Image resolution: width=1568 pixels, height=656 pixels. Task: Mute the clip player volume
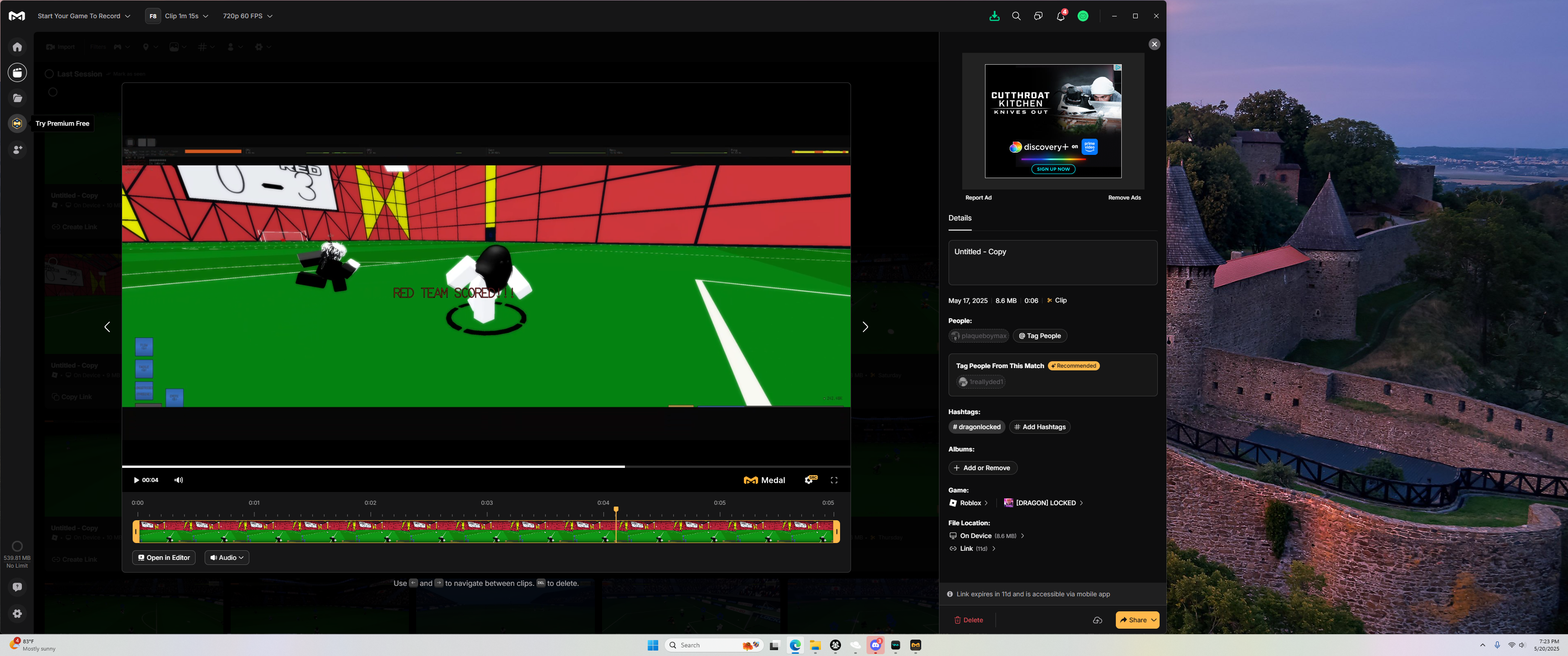(178, 480)
